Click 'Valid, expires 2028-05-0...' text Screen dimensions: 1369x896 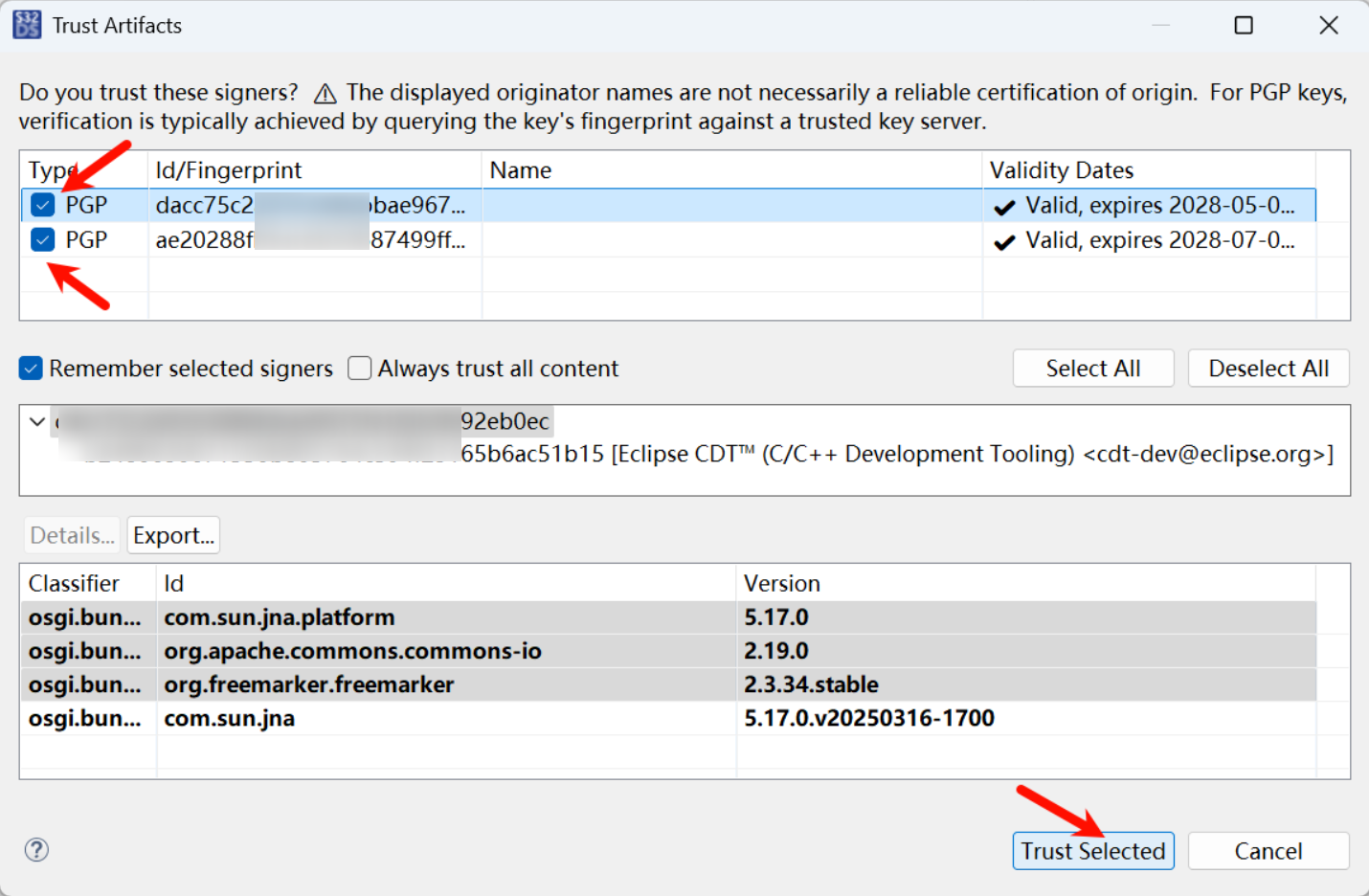tap(1159, 205)
